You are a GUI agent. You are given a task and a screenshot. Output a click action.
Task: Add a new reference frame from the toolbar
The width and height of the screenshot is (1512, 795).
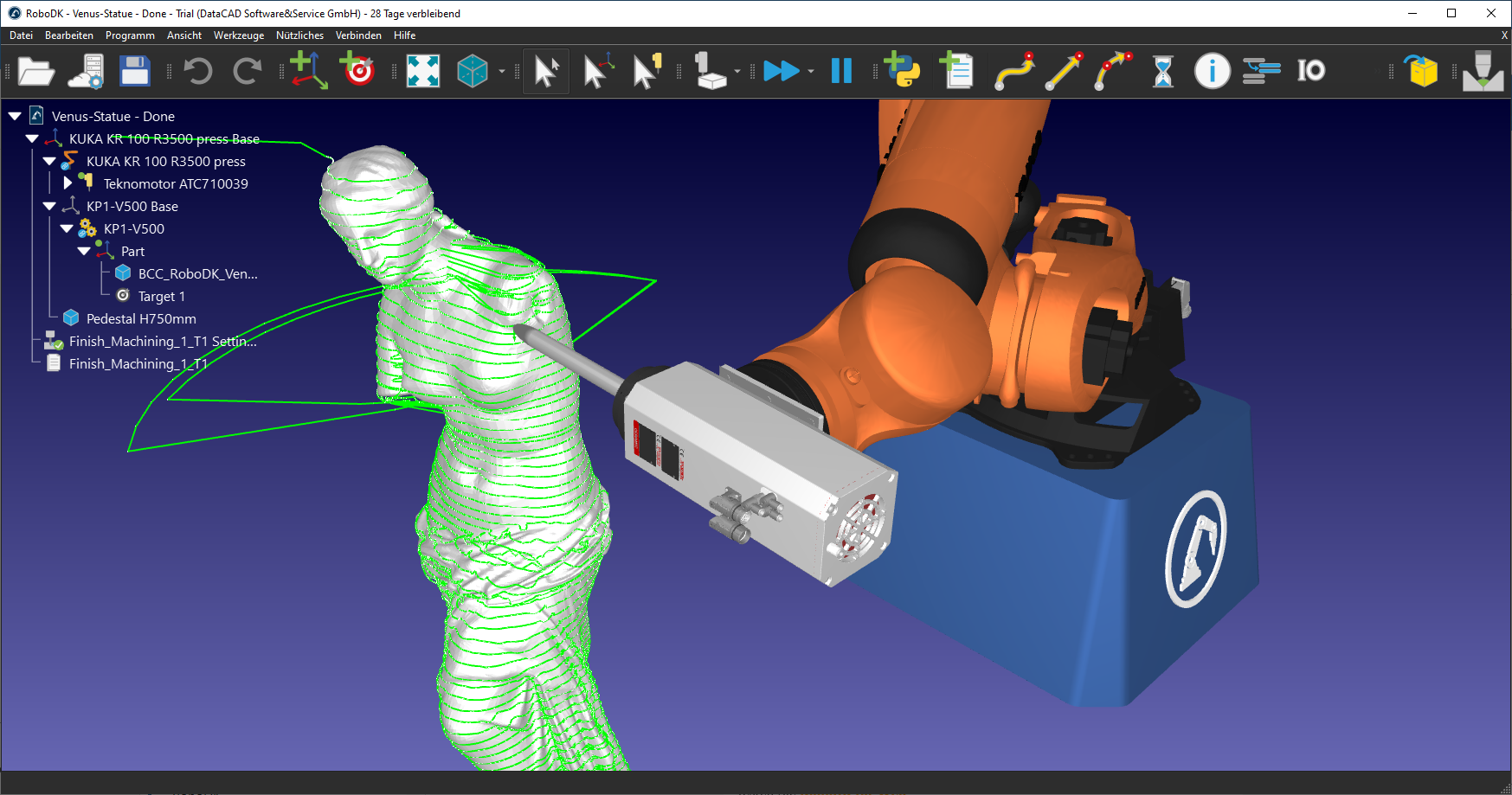coord(307,71)
